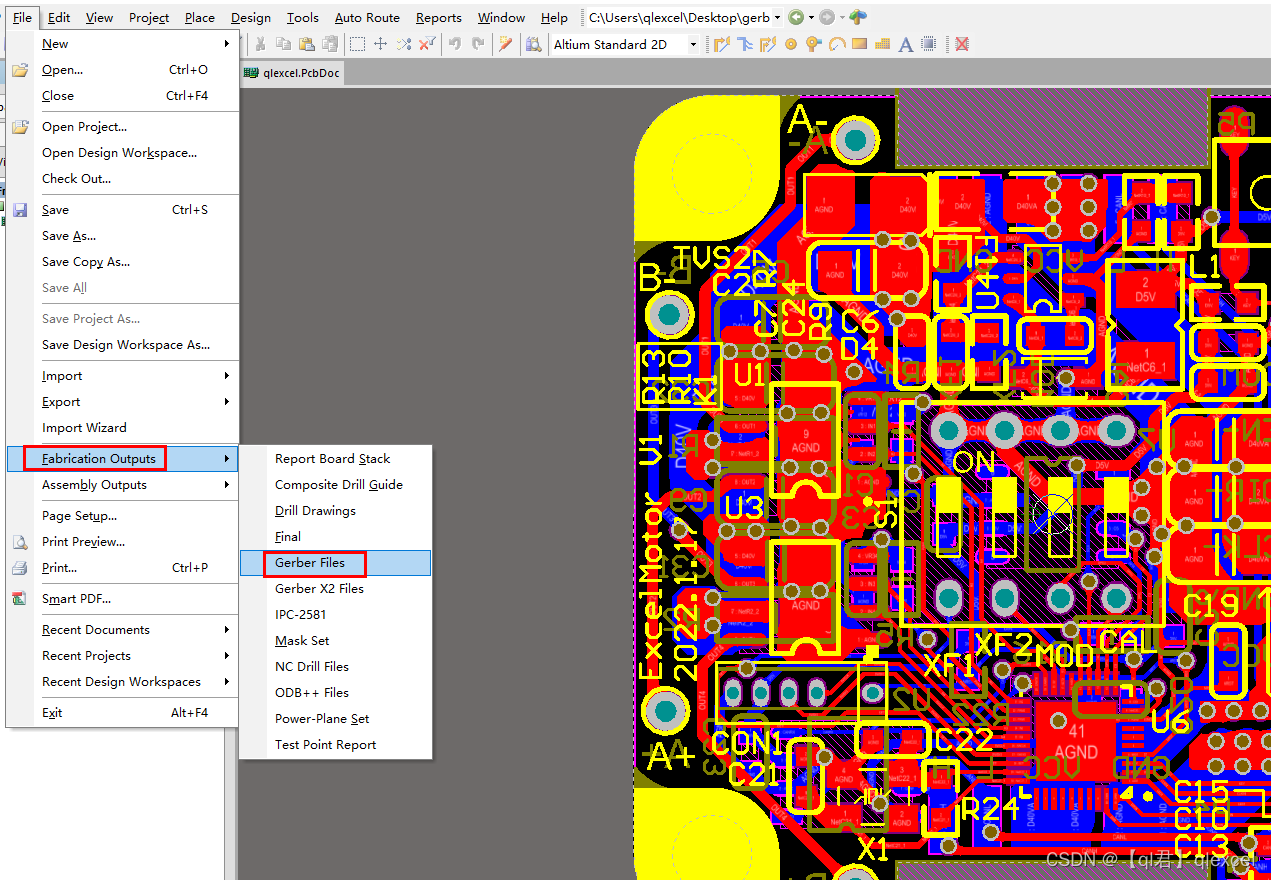The width and height of the screenshot is (1271, 880).
Task: Open the Auto Route menu
Action: point(367,17)
